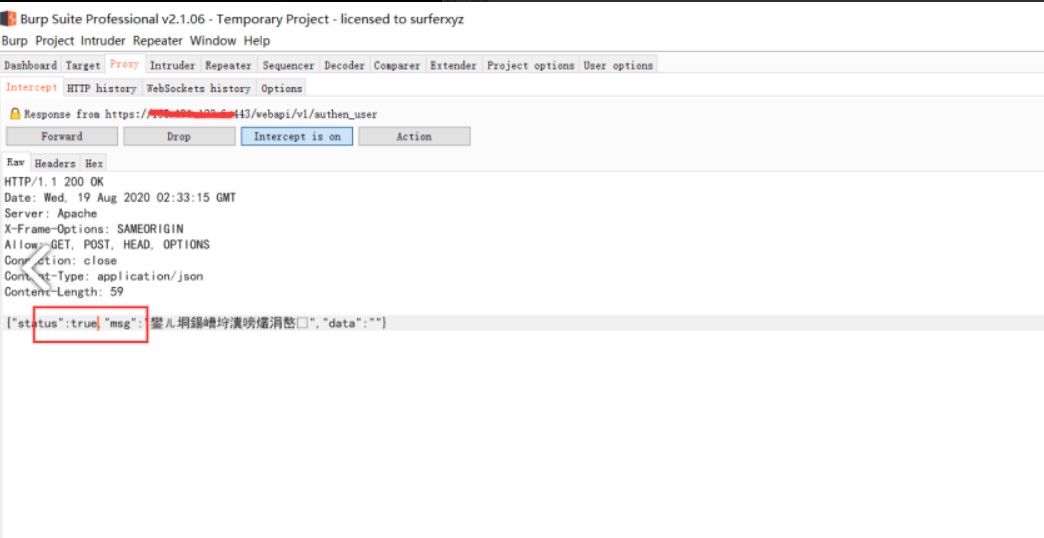Click the X-Frame-Options: SAMEORIGIN line
Viewport: 1044px width, 538px height.
pos(94,229)
